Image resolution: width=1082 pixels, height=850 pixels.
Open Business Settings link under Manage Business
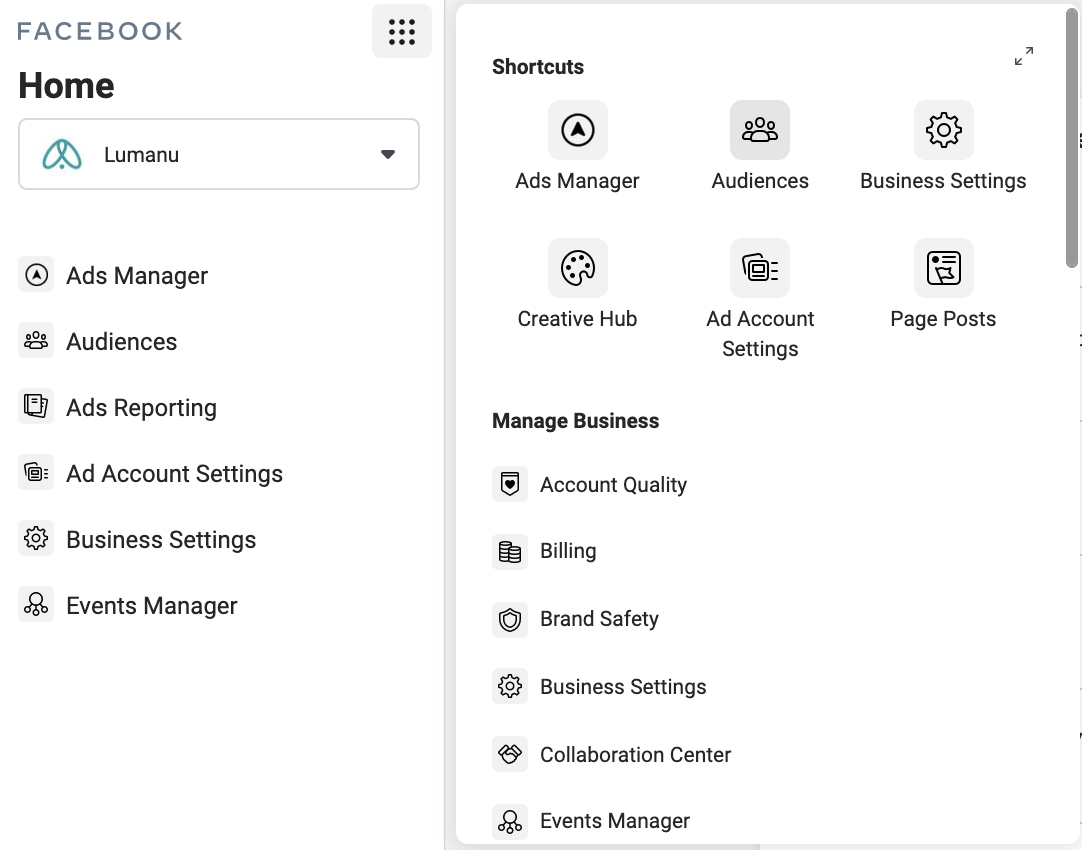[623, 686]
